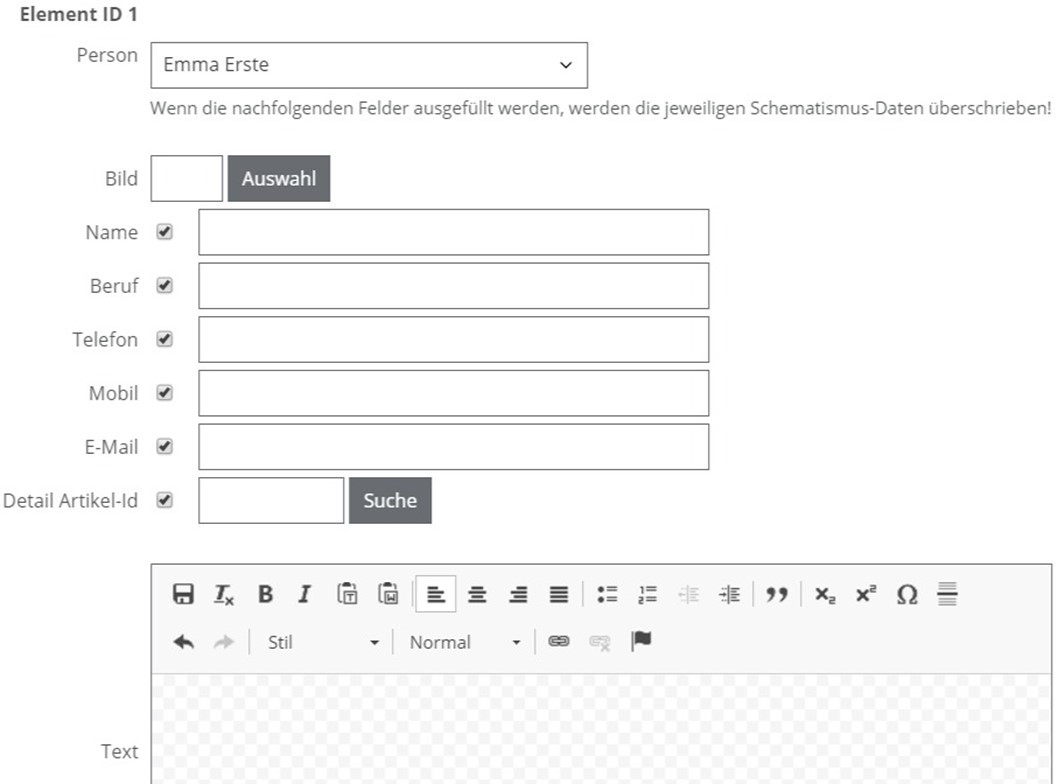Viewport: 1058px width, 784px height.
Task: Open the special character Omega tool
Action: pos(906,595)
